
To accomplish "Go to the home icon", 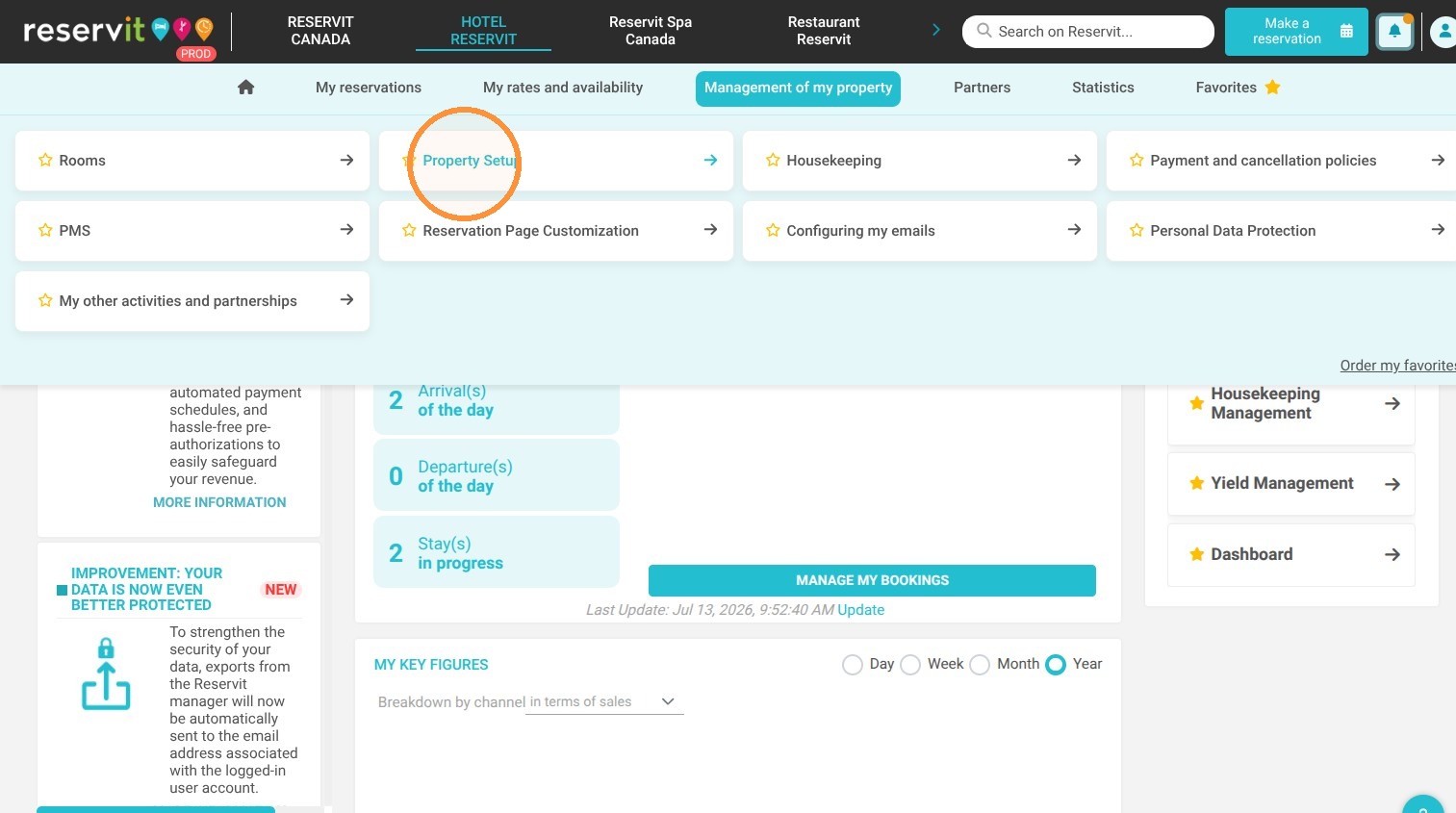I will coord(245,88).
